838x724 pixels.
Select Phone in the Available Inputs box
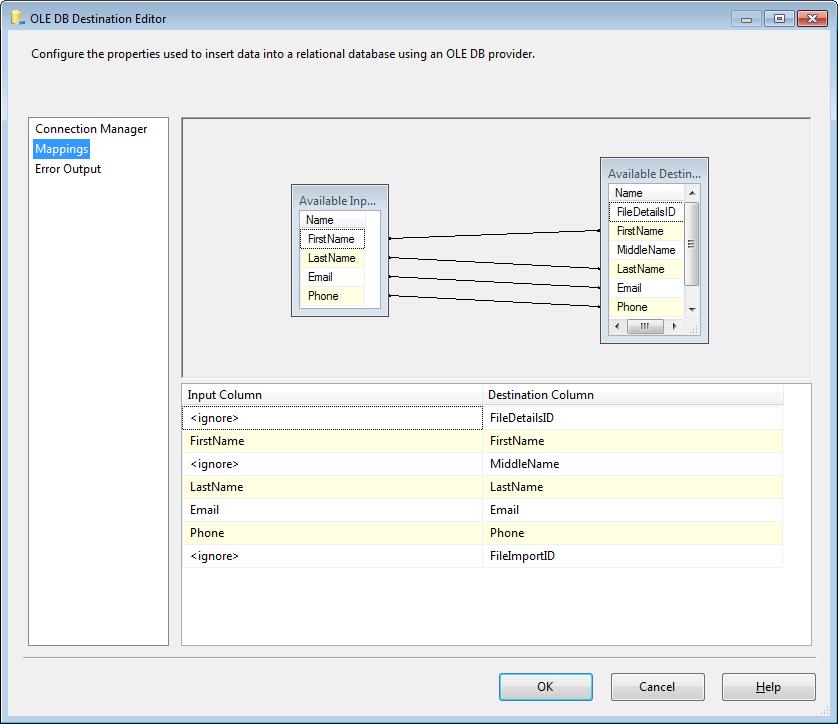[x=332, y=296]
